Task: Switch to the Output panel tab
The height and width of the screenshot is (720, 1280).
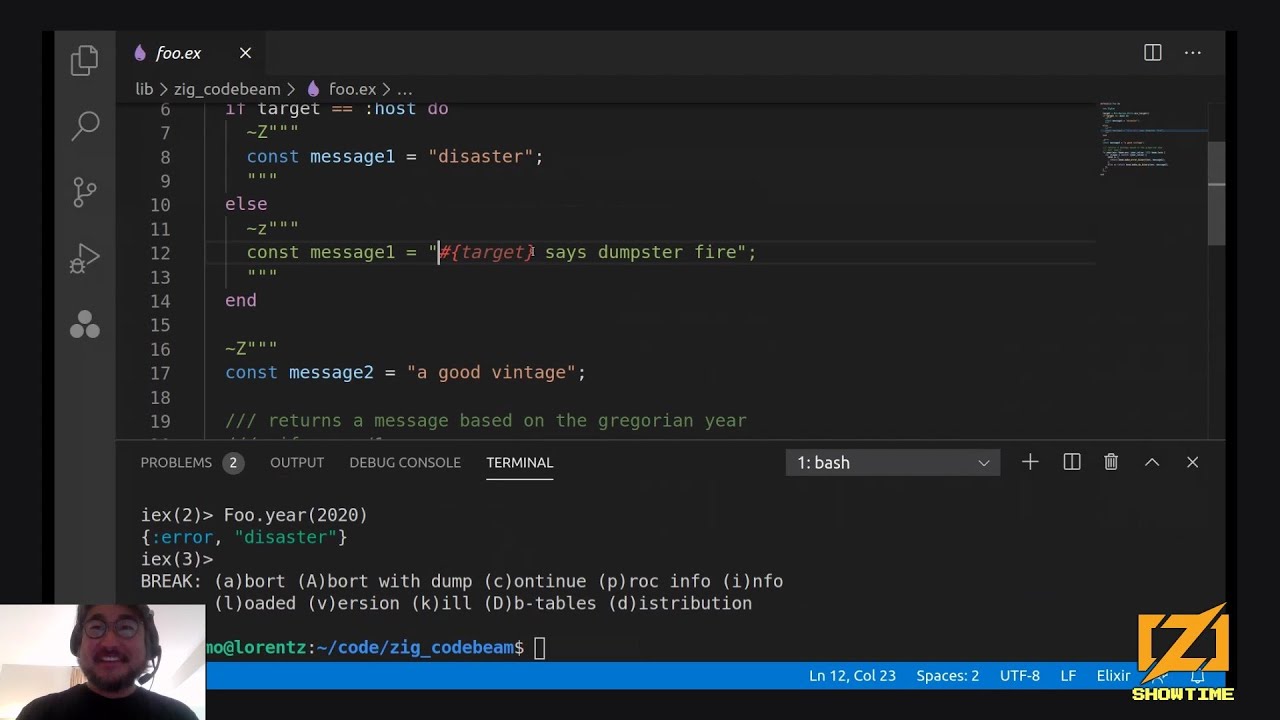Action: click(x=297, y=462)
